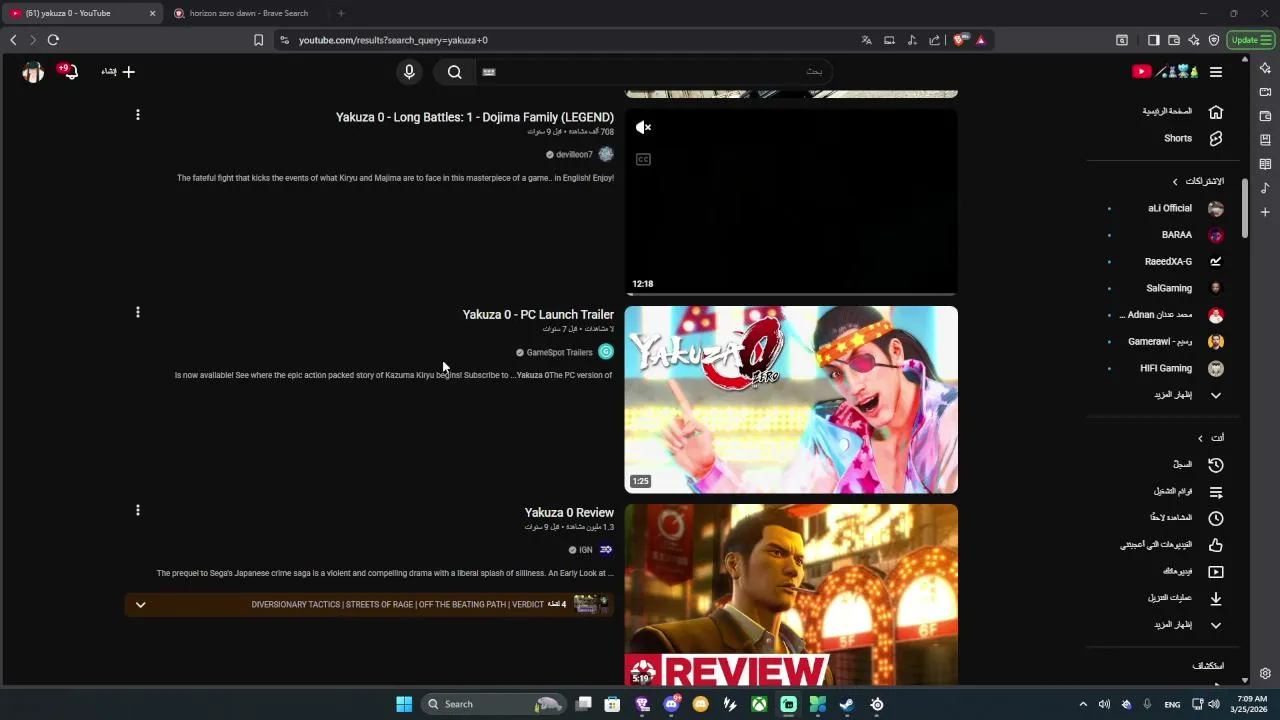
Task: Unmute the Dojima Family preview video
Action: pyautogui.click(x=643, y=127)
